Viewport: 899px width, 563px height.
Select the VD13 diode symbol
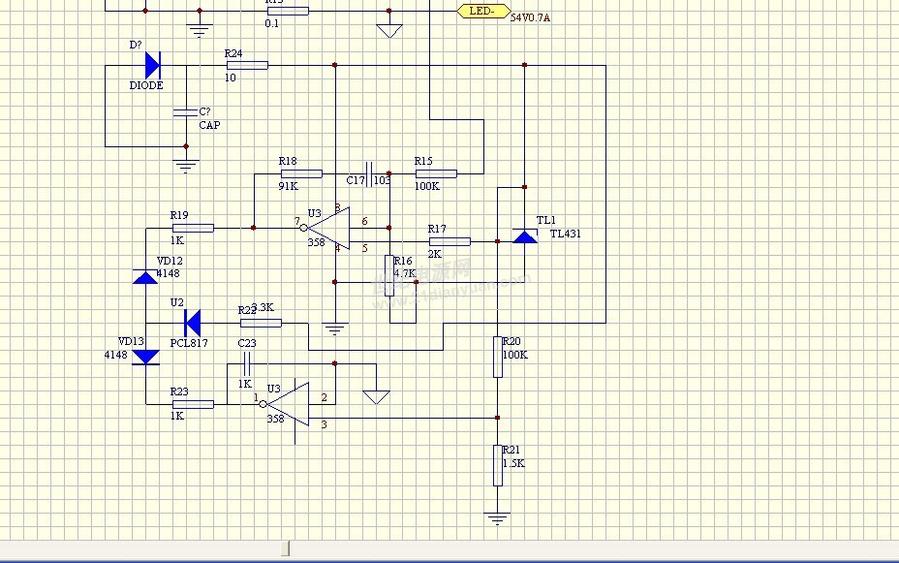coord(146,357)
